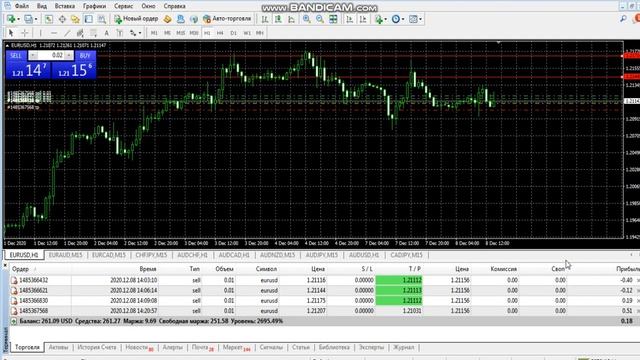This screenshot has height=360, width=640.
Task: Select order 1485366432 row
Action: (x=325, y=280)
